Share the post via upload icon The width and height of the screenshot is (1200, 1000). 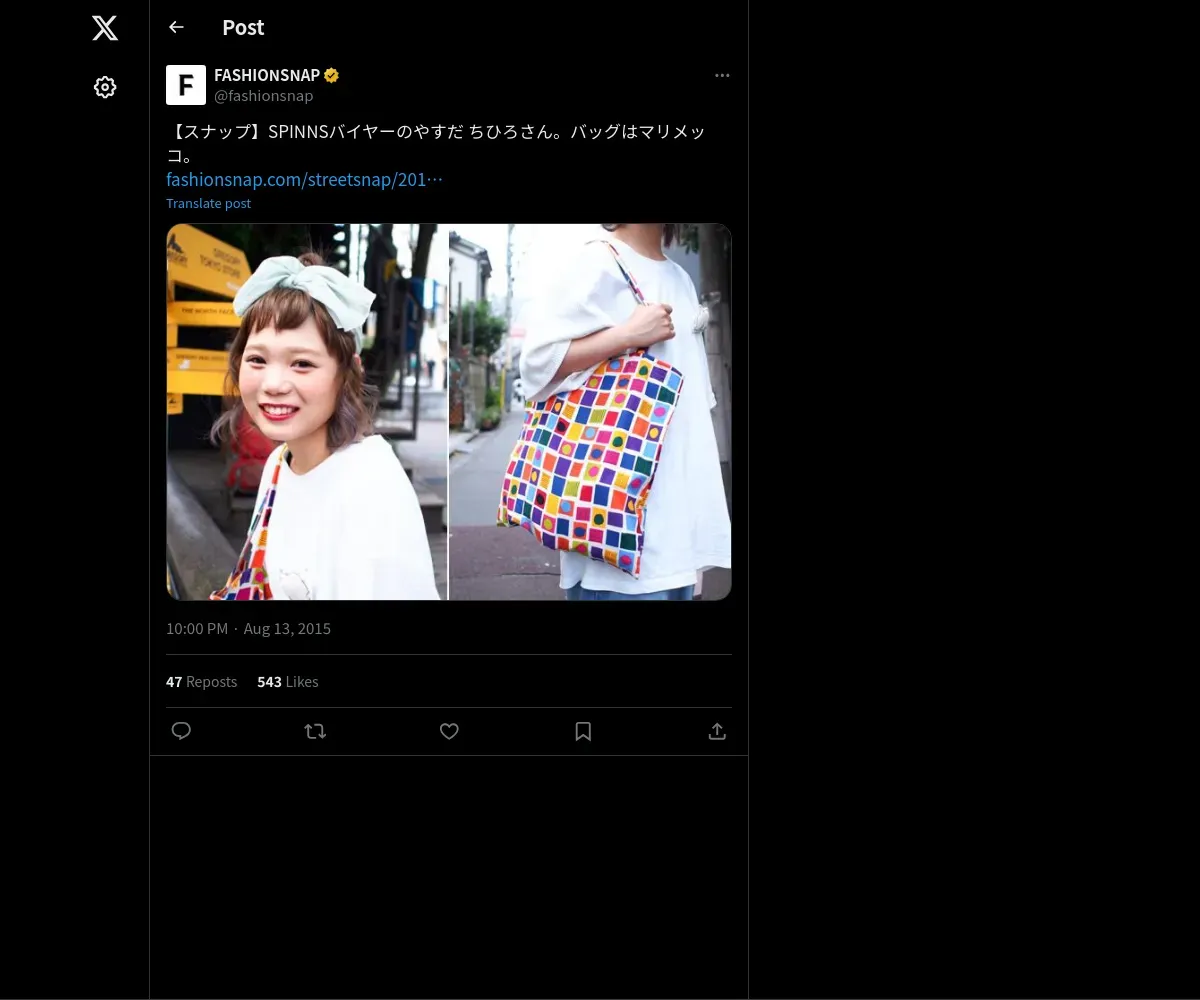(717, 731)
